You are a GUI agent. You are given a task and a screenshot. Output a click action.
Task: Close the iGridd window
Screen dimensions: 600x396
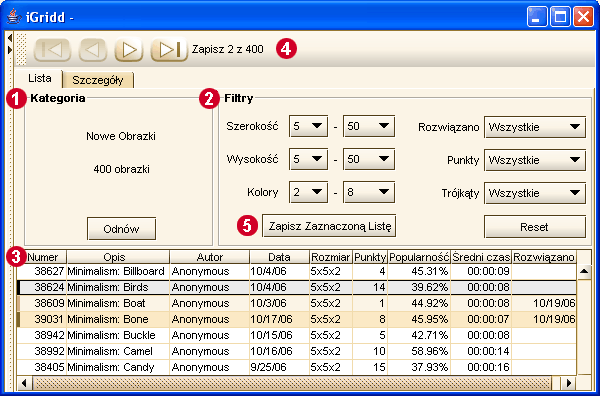[584, 17]
